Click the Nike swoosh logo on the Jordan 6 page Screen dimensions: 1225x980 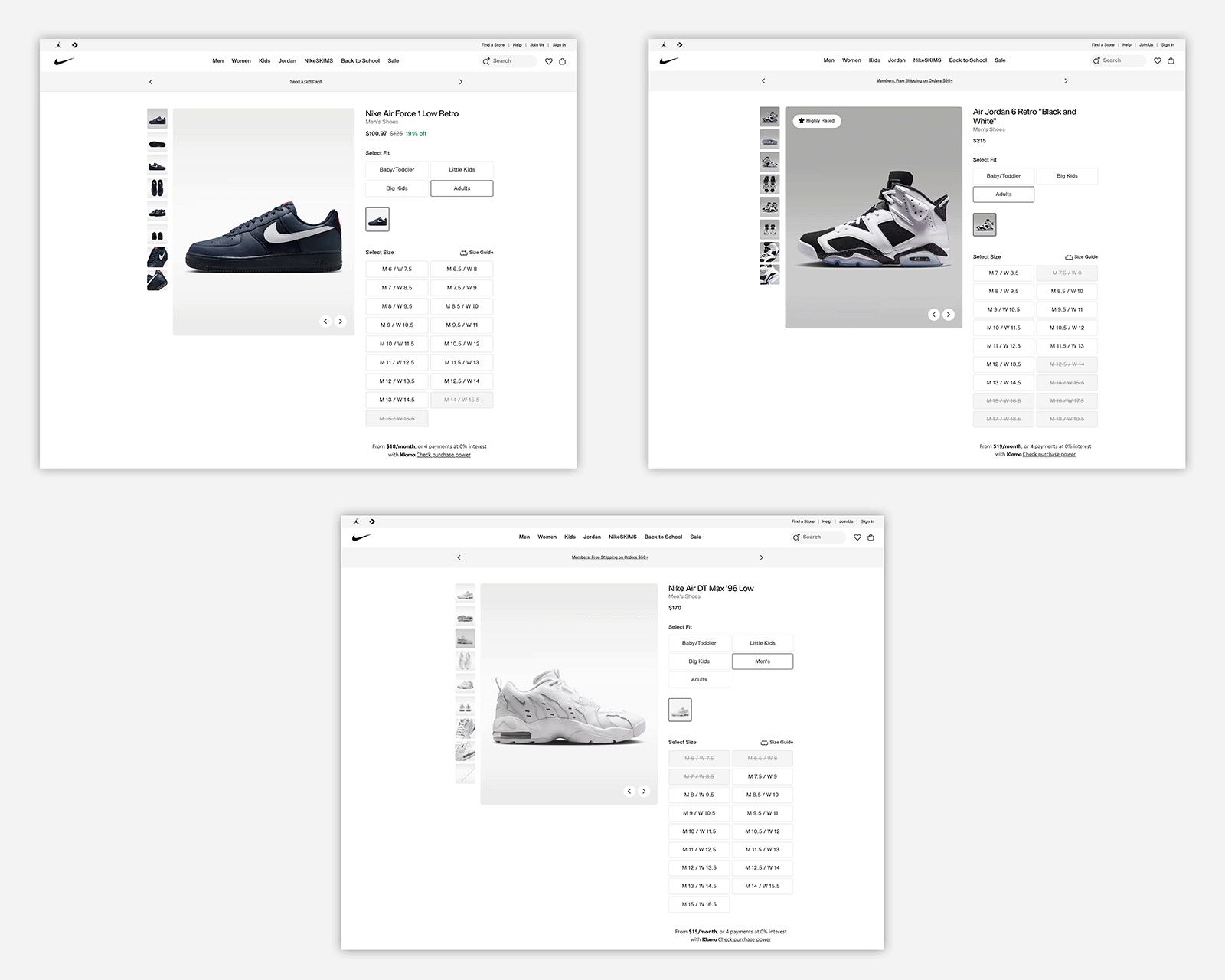[669, 60]
